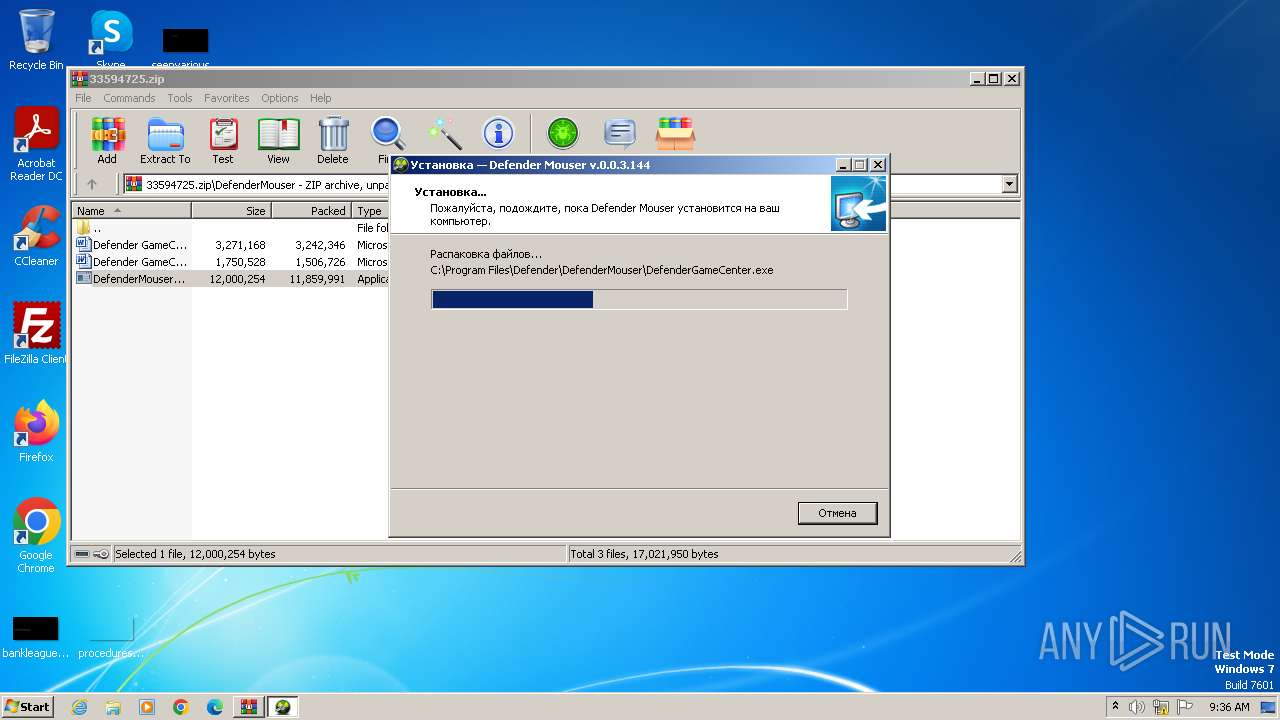Select the Defender GameC... file sized 3,271,168
This screenshot has width=1280, height=720.
(231, 245)
